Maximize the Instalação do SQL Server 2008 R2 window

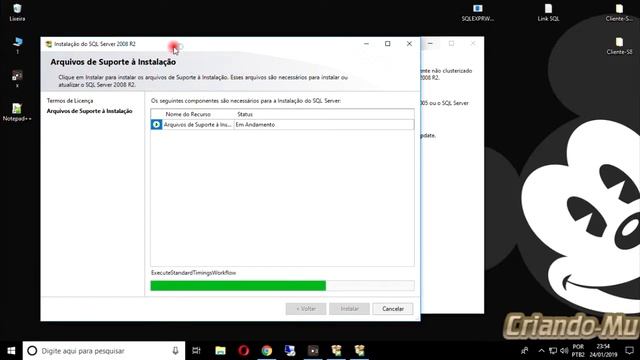[387, 44]
